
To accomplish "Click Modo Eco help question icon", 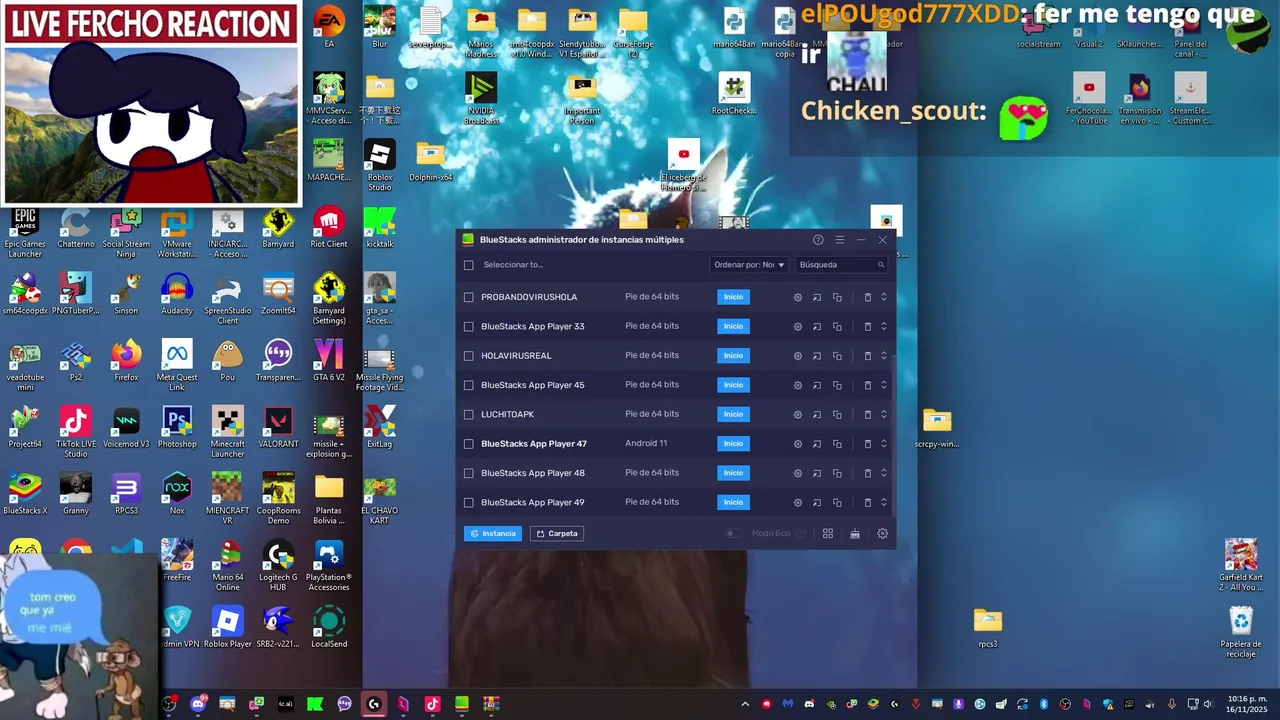I will [x=800, y=534].
